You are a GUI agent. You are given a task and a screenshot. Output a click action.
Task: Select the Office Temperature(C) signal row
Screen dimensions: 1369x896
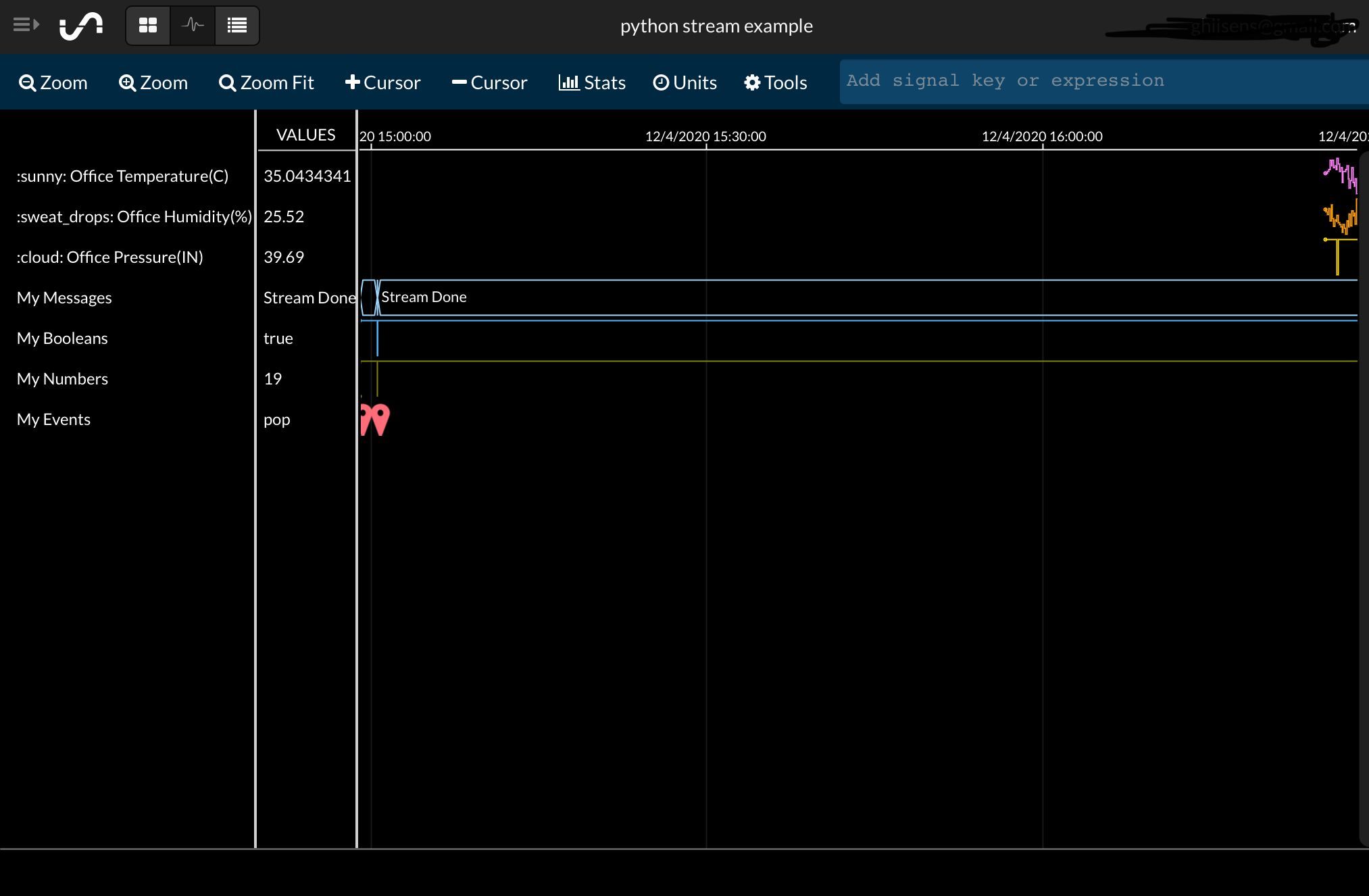122,176
